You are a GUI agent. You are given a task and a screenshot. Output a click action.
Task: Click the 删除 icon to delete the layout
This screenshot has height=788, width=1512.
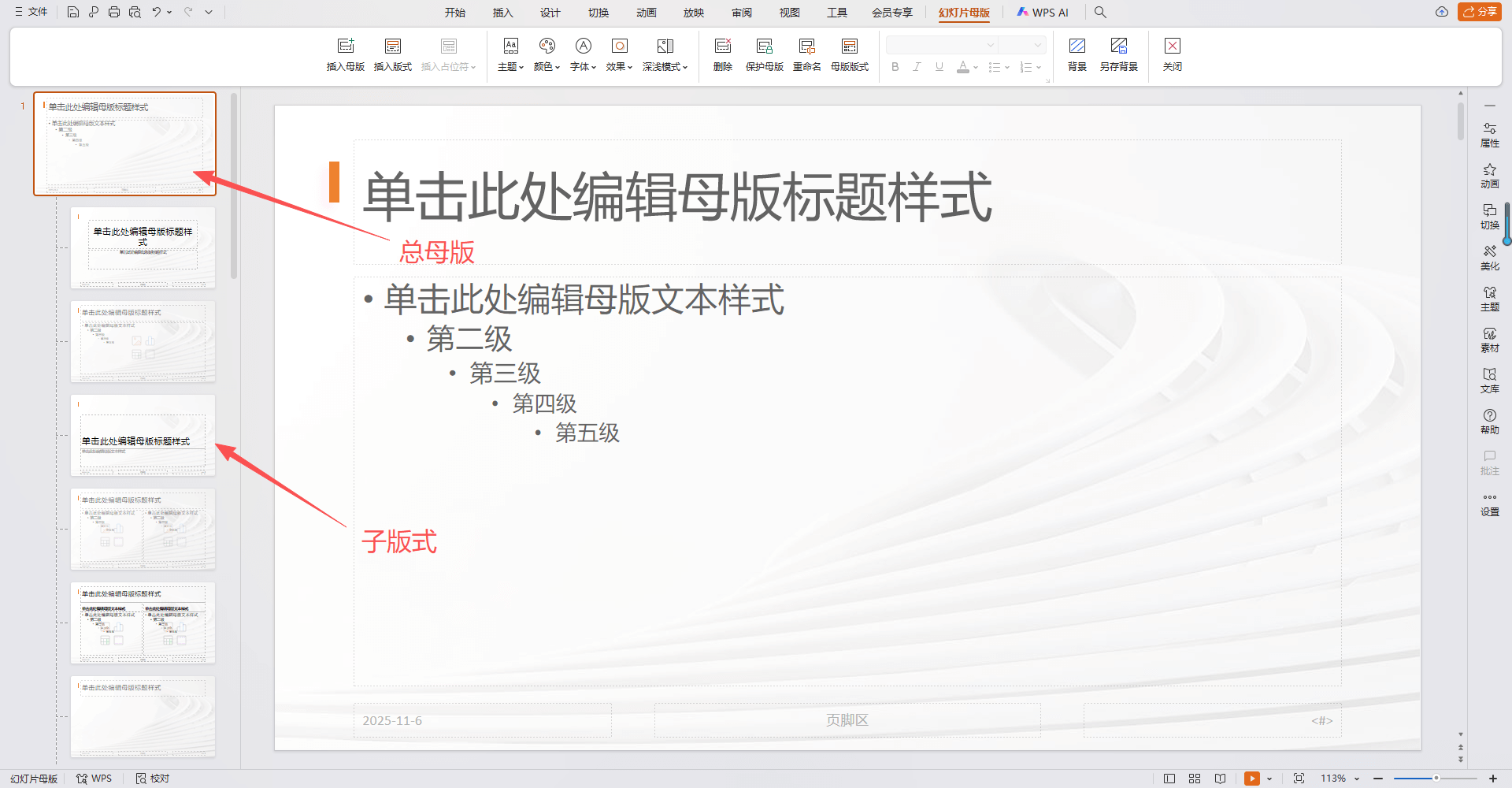(x=722, y=54)
